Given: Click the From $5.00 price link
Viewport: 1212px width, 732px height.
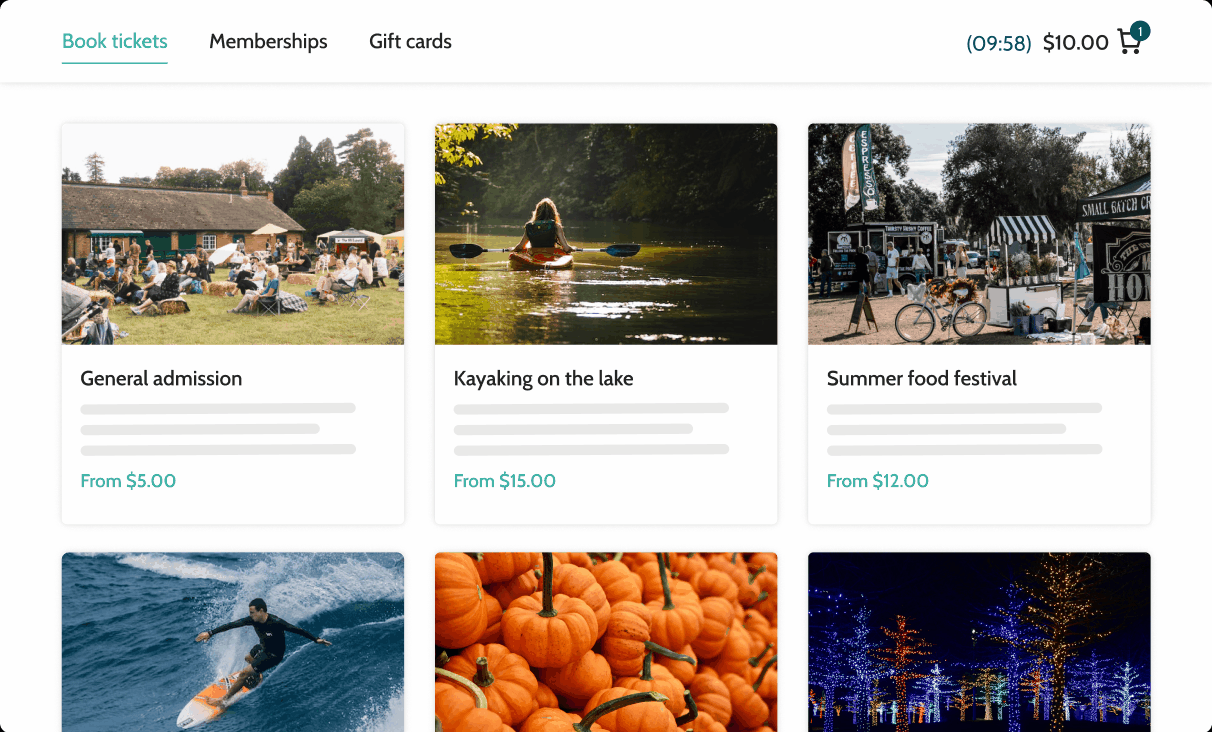Looking at the screenshot, I should [128, 480].
